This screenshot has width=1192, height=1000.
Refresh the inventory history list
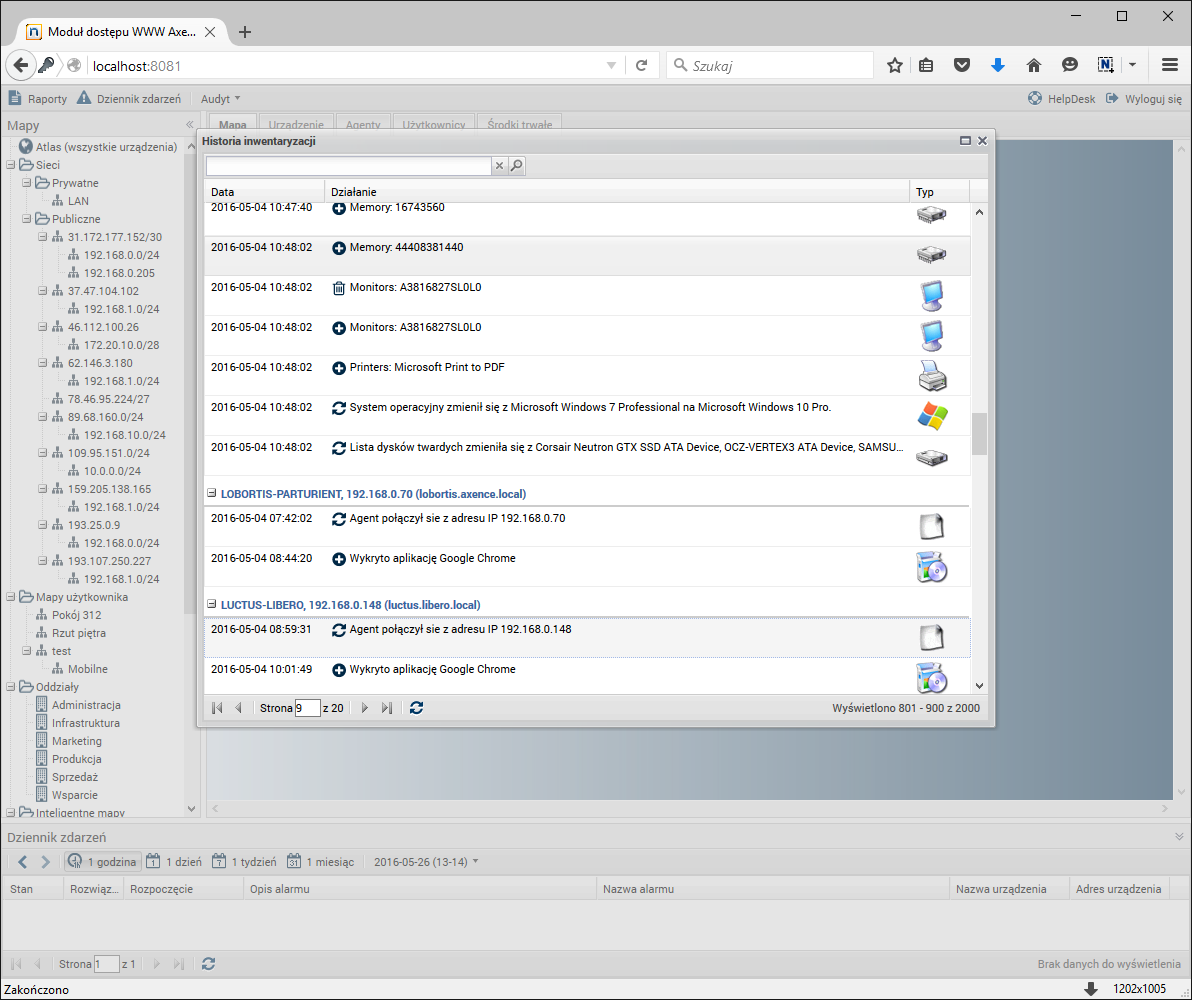[417, 708]
